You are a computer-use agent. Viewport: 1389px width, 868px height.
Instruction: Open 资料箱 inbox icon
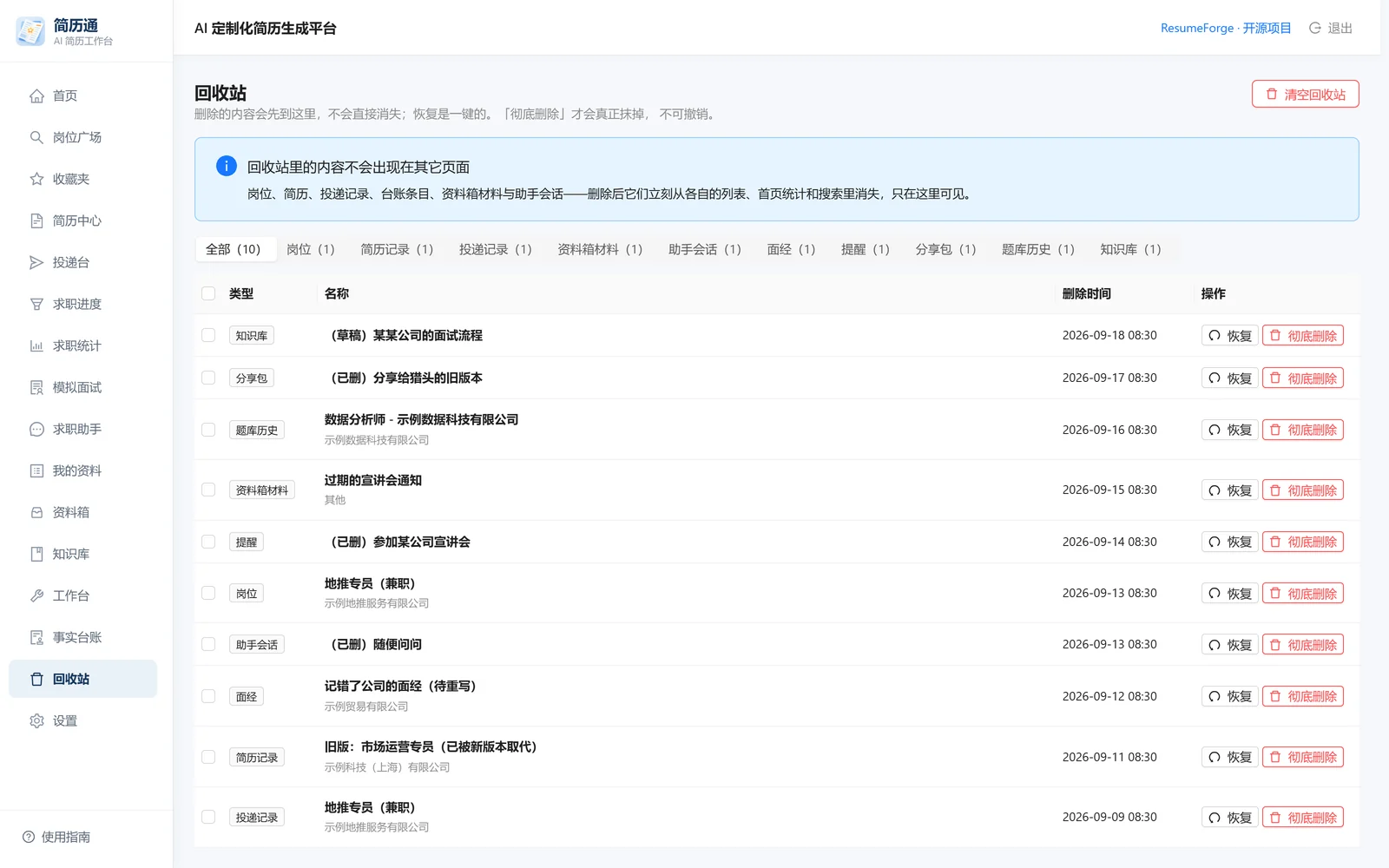pyautogui.click(x=36, y=512)
